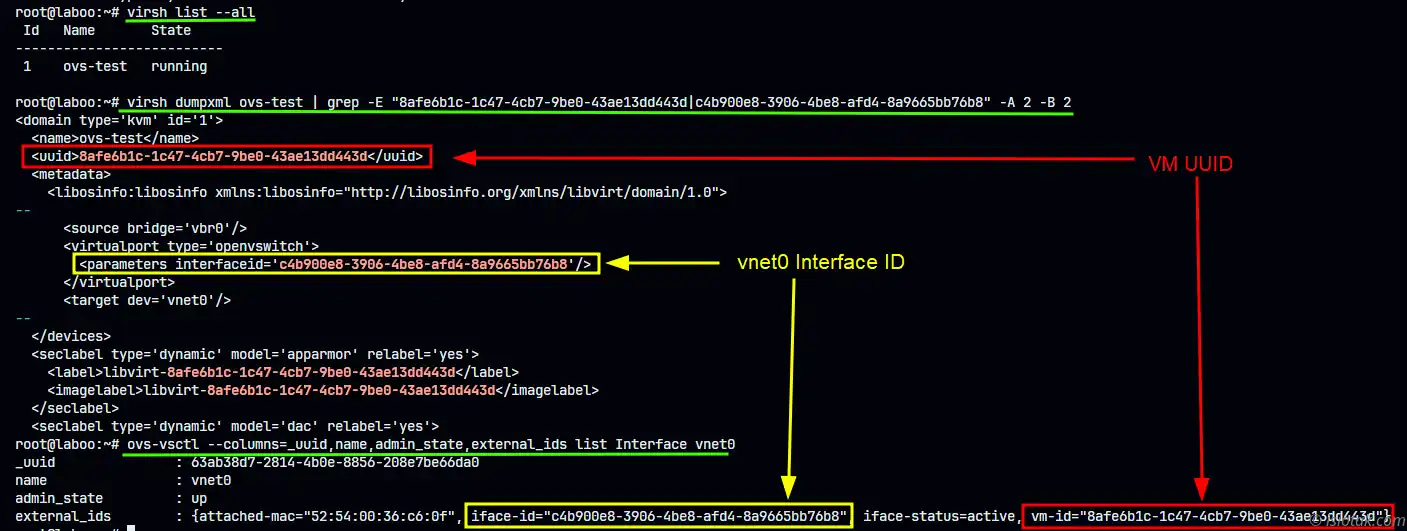This screenshot has height=531, width=1407.
Task: Click the iface-id="c4b900e8-..." entry
Action: click(x=660, y=516)
